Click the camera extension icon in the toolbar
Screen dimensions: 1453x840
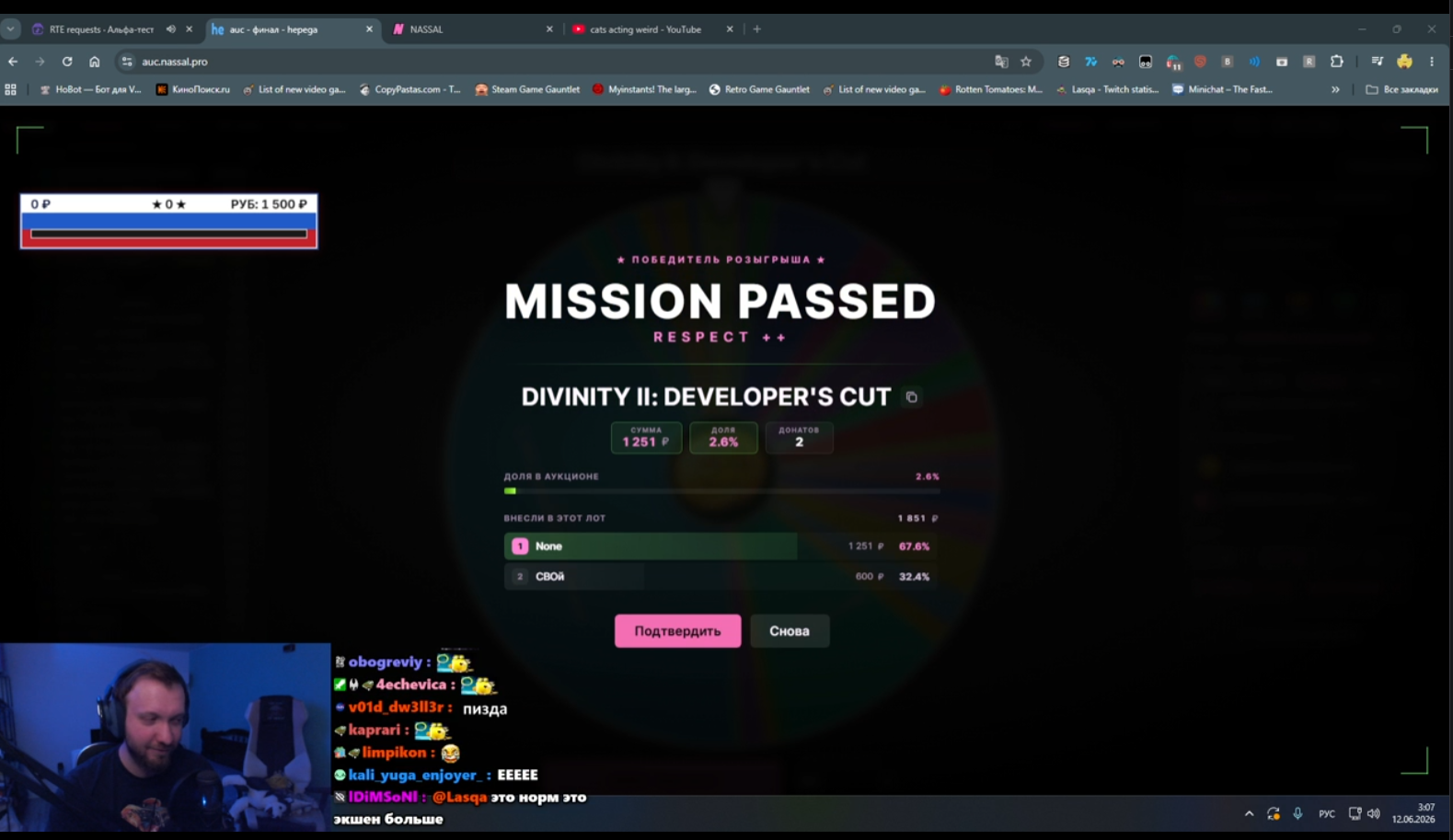point(1282,62)
